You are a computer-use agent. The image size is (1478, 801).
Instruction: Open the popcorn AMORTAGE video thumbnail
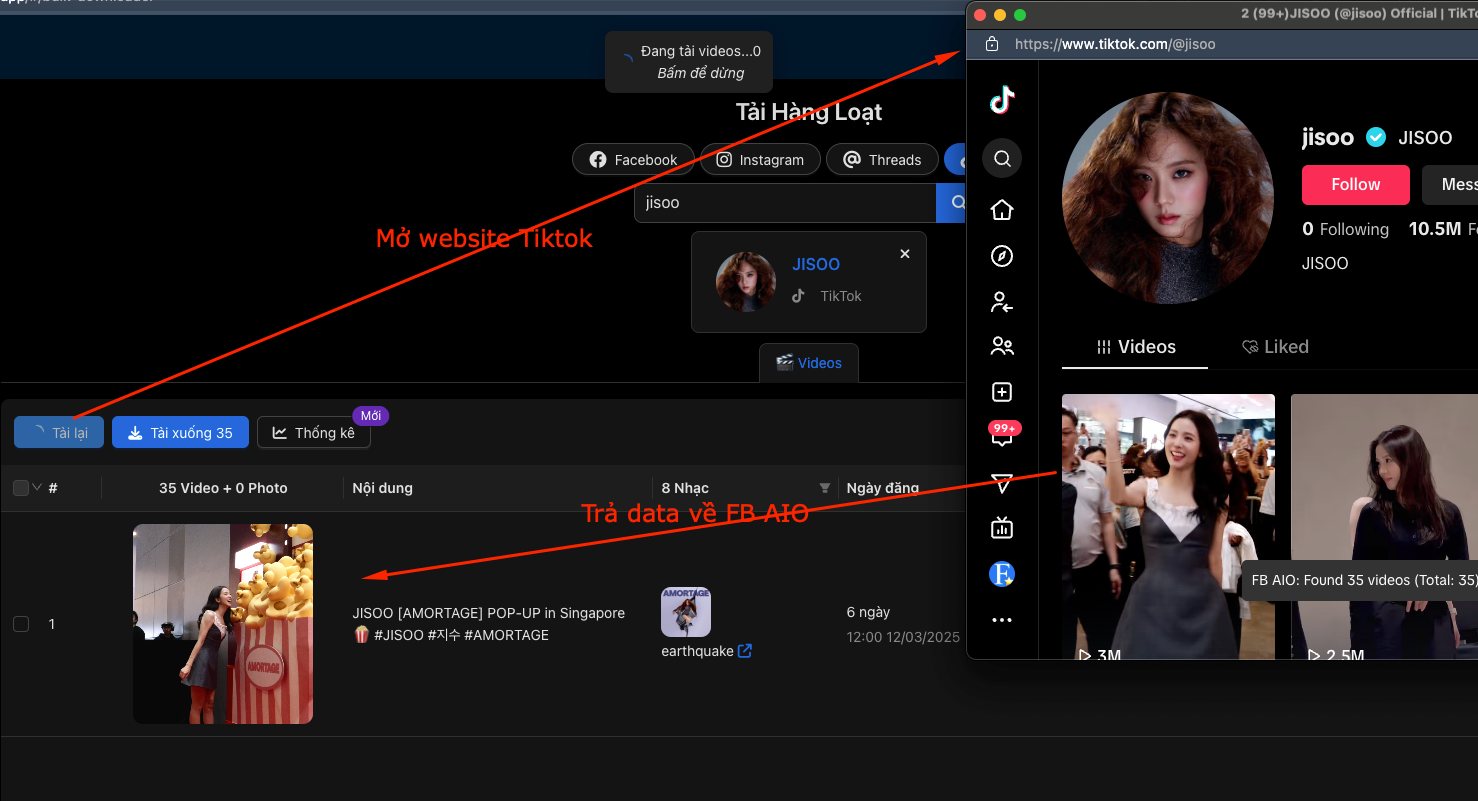point(223,624)
